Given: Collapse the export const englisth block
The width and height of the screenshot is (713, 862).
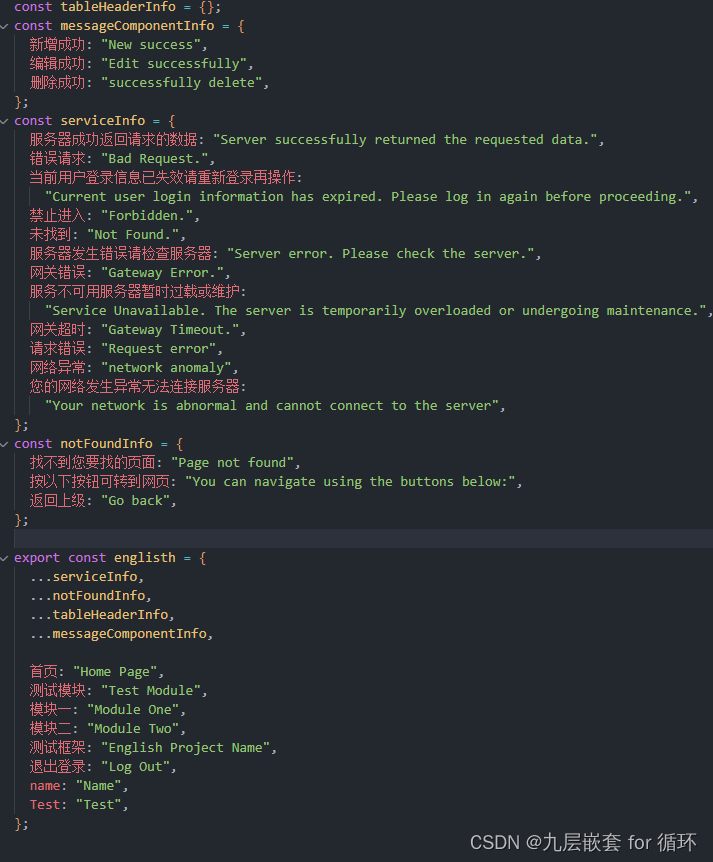Looking at the screenshot, I should click(x=4, y=559).
